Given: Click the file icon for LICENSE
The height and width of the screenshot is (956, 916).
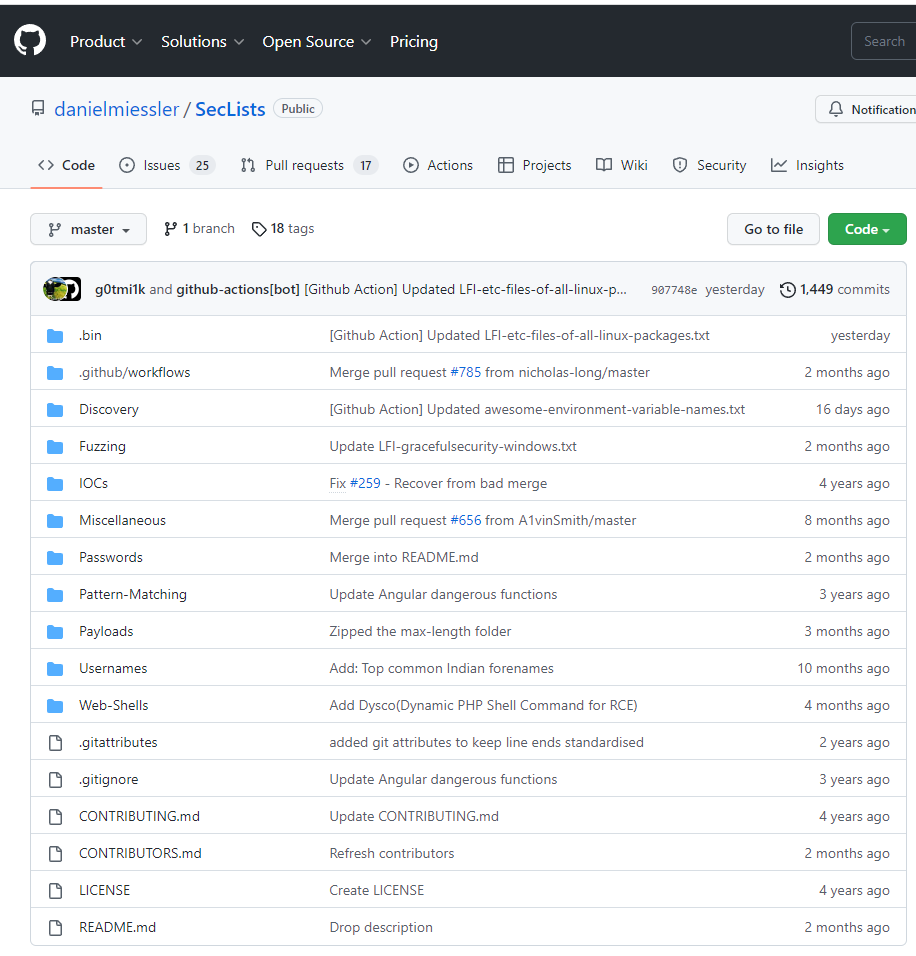Looking at the screenshot, I should pos(55,891).
